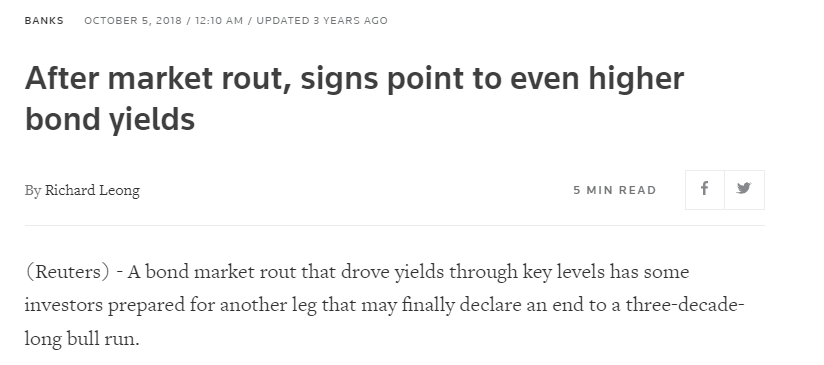
Task: Click the '5 MIN READ' label
Action: [615, 190]
